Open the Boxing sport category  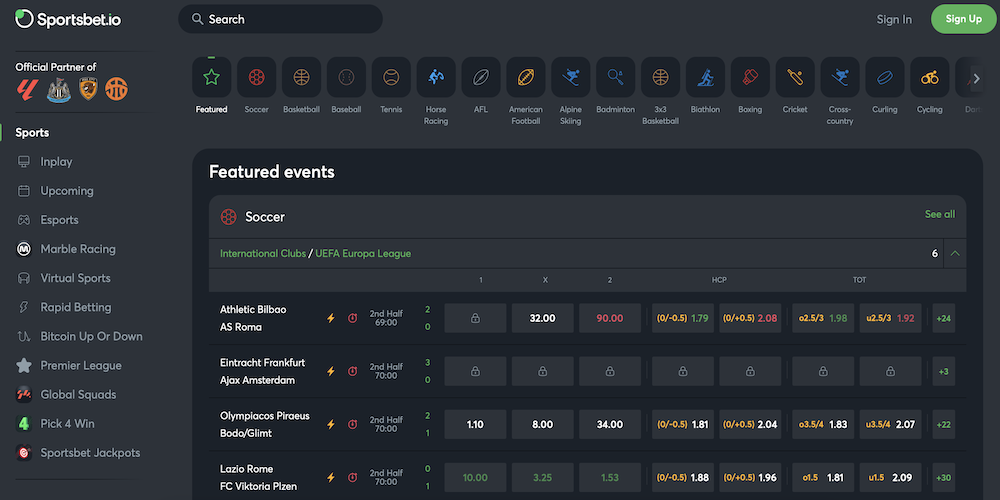point(750,77)
